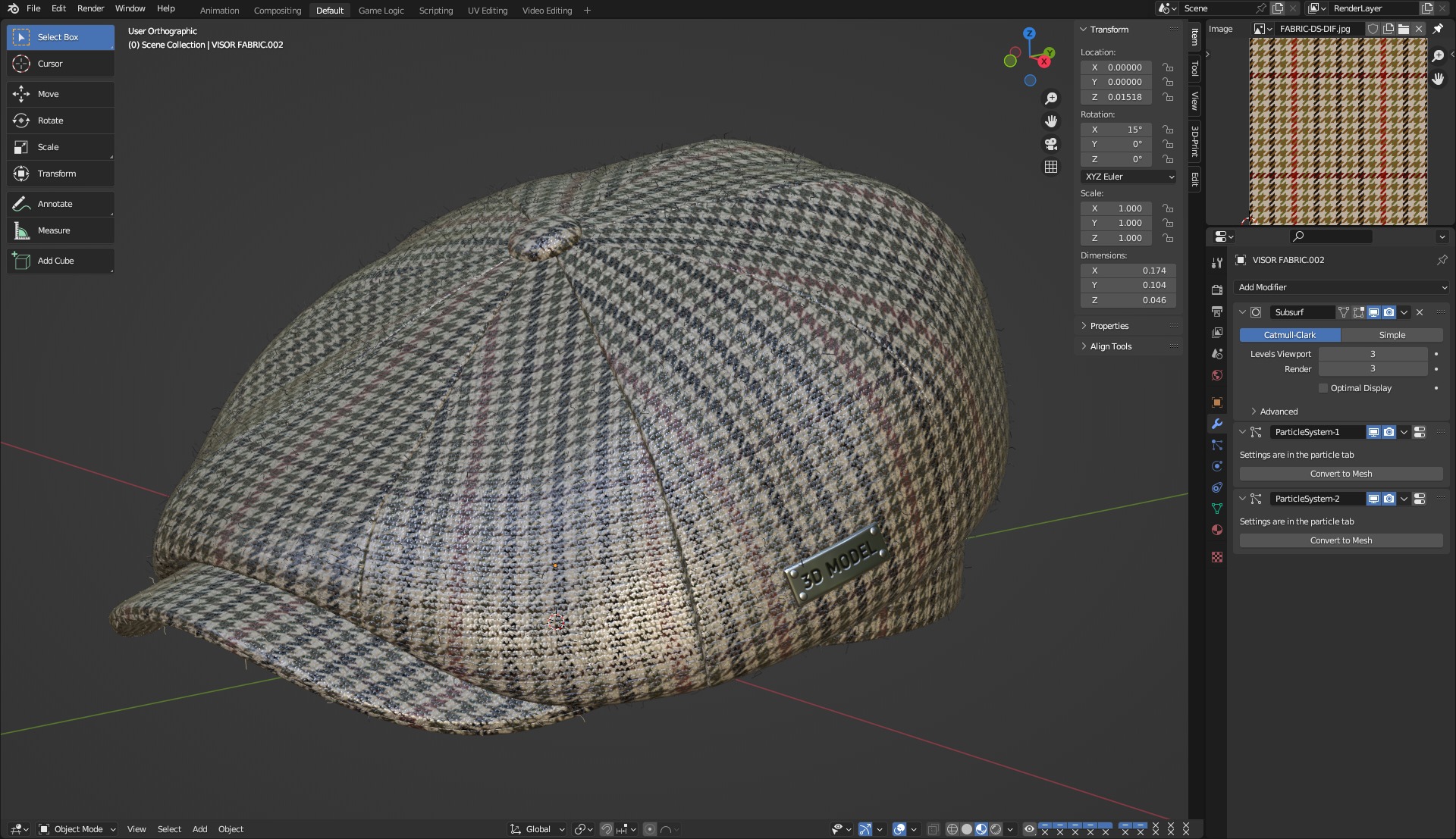Viewport: 1456px width, 839px height.
Task: Open the Object Mode dropdown
Action: (x=77, y=829)
